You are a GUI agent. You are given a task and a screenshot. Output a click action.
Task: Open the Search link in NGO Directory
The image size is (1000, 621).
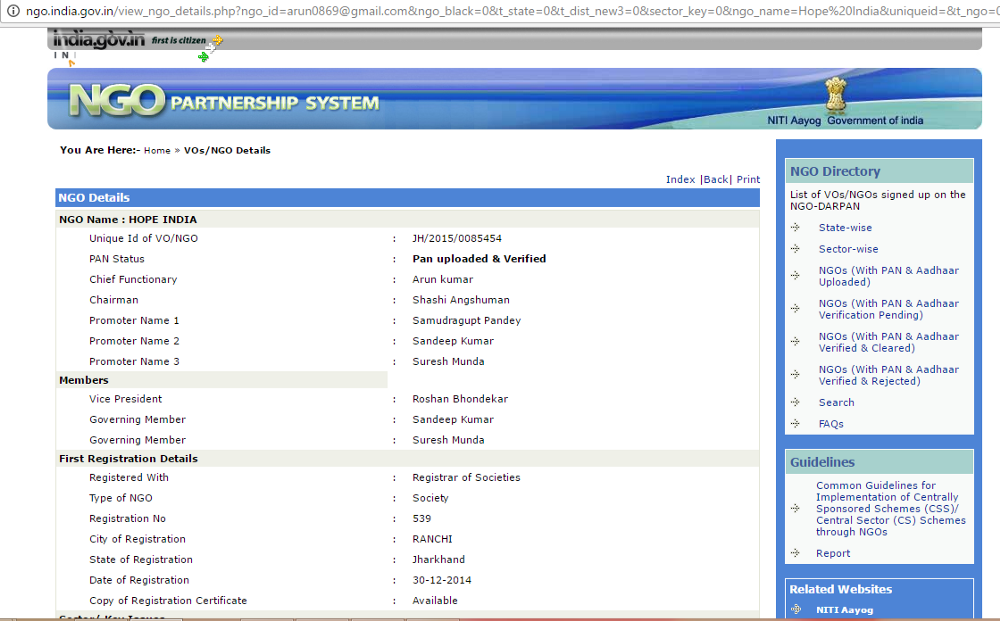(x=836, y=402)
